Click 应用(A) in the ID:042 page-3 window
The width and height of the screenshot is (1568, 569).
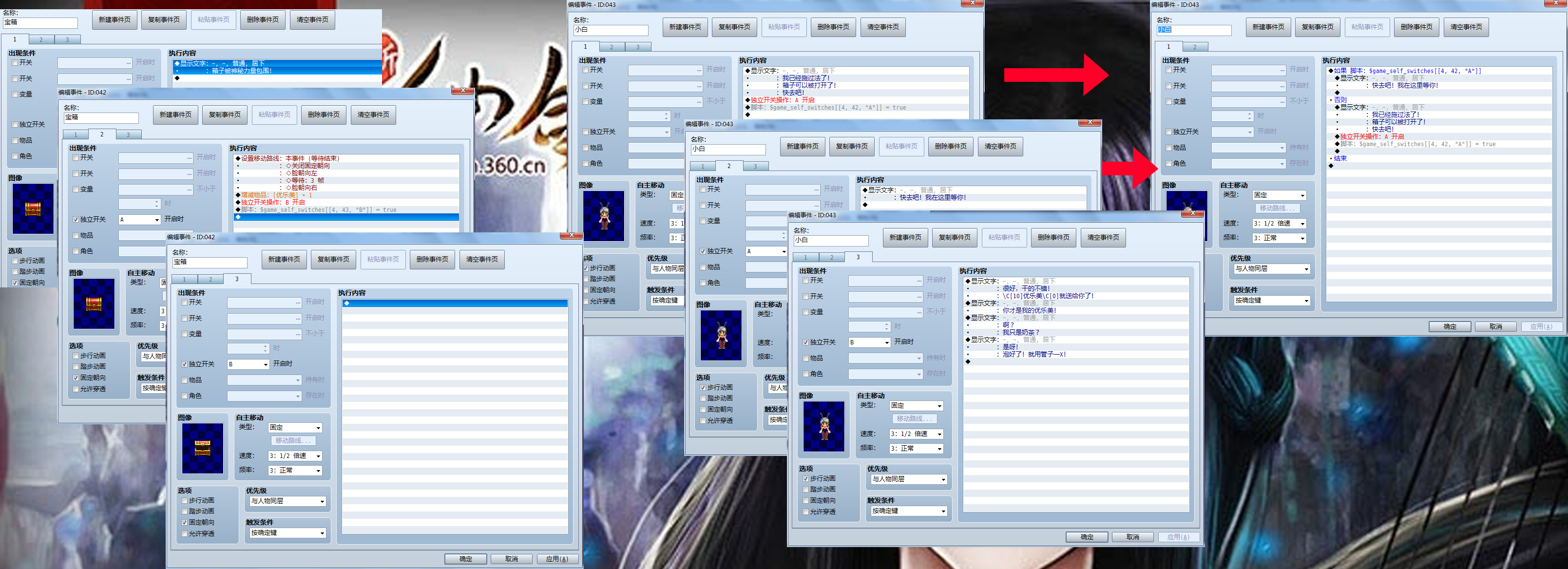pos(557,559)
